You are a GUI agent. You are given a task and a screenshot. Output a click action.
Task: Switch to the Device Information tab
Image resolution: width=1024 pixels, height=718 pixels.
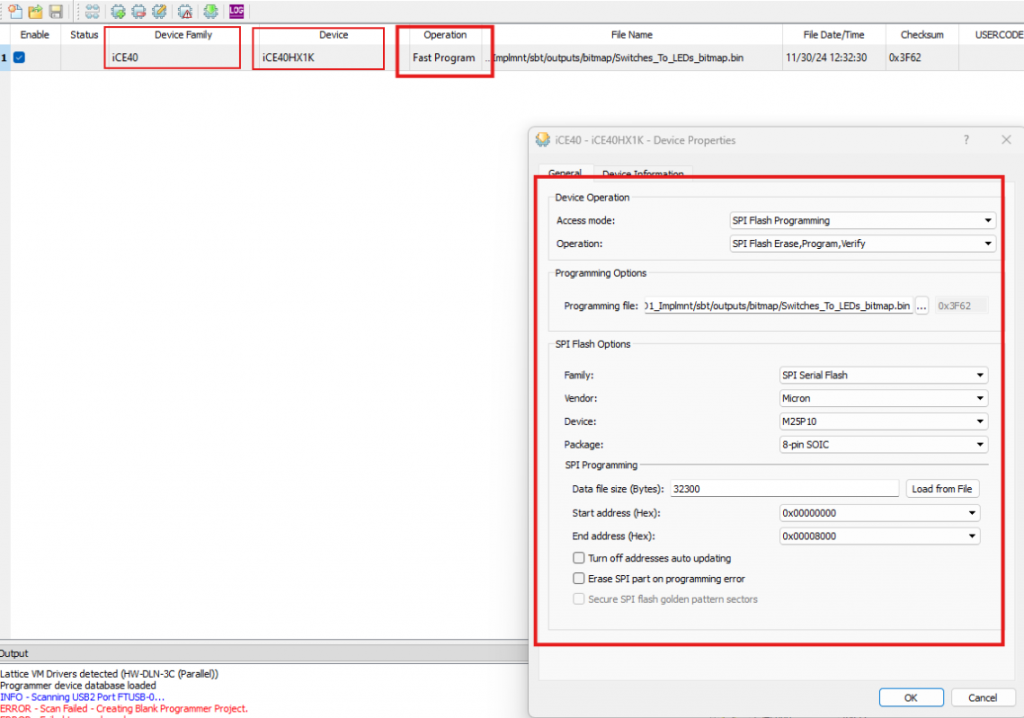coord(642,174)
